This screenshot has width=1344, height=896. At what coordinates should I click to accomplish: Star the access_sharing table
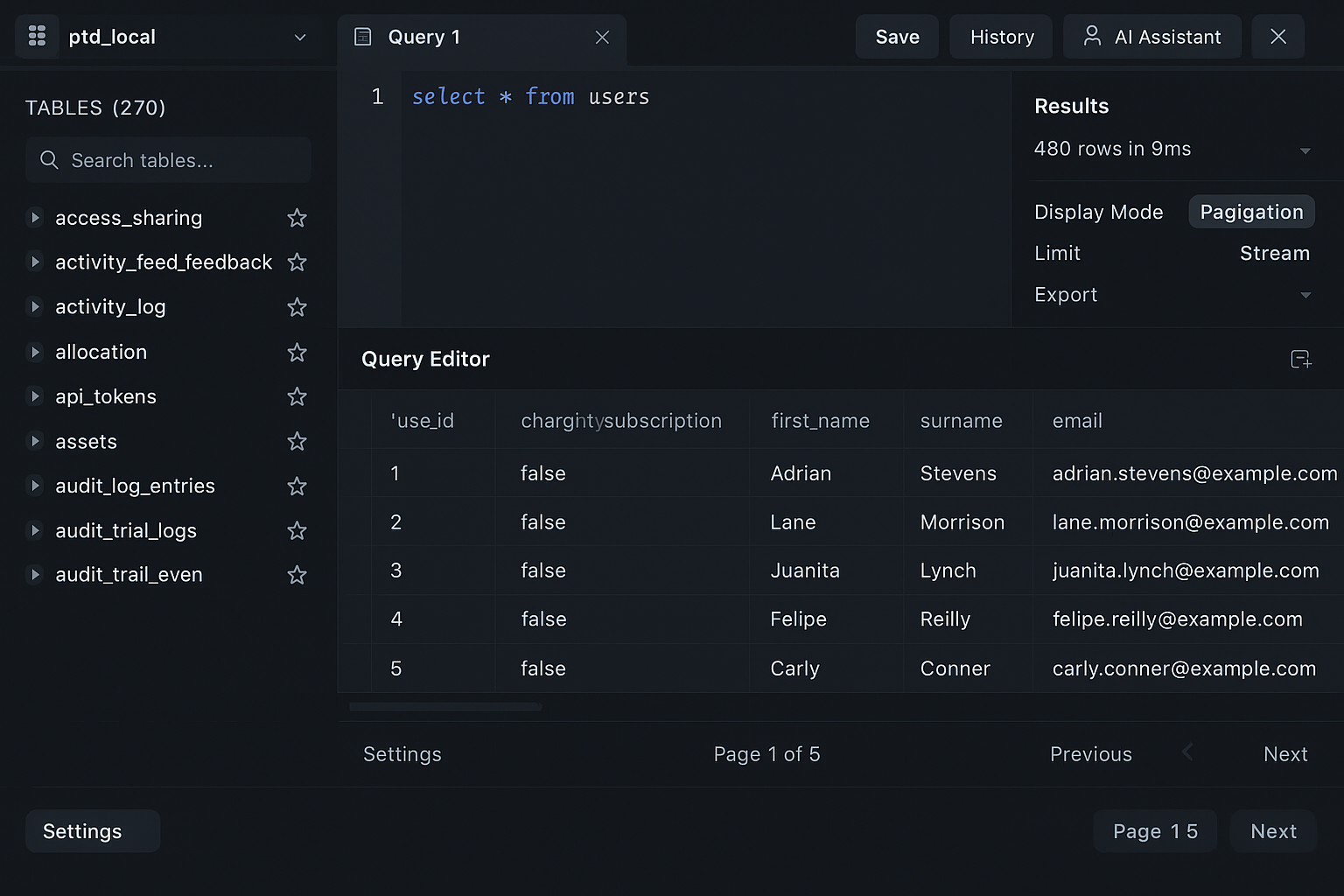(297, 218)
